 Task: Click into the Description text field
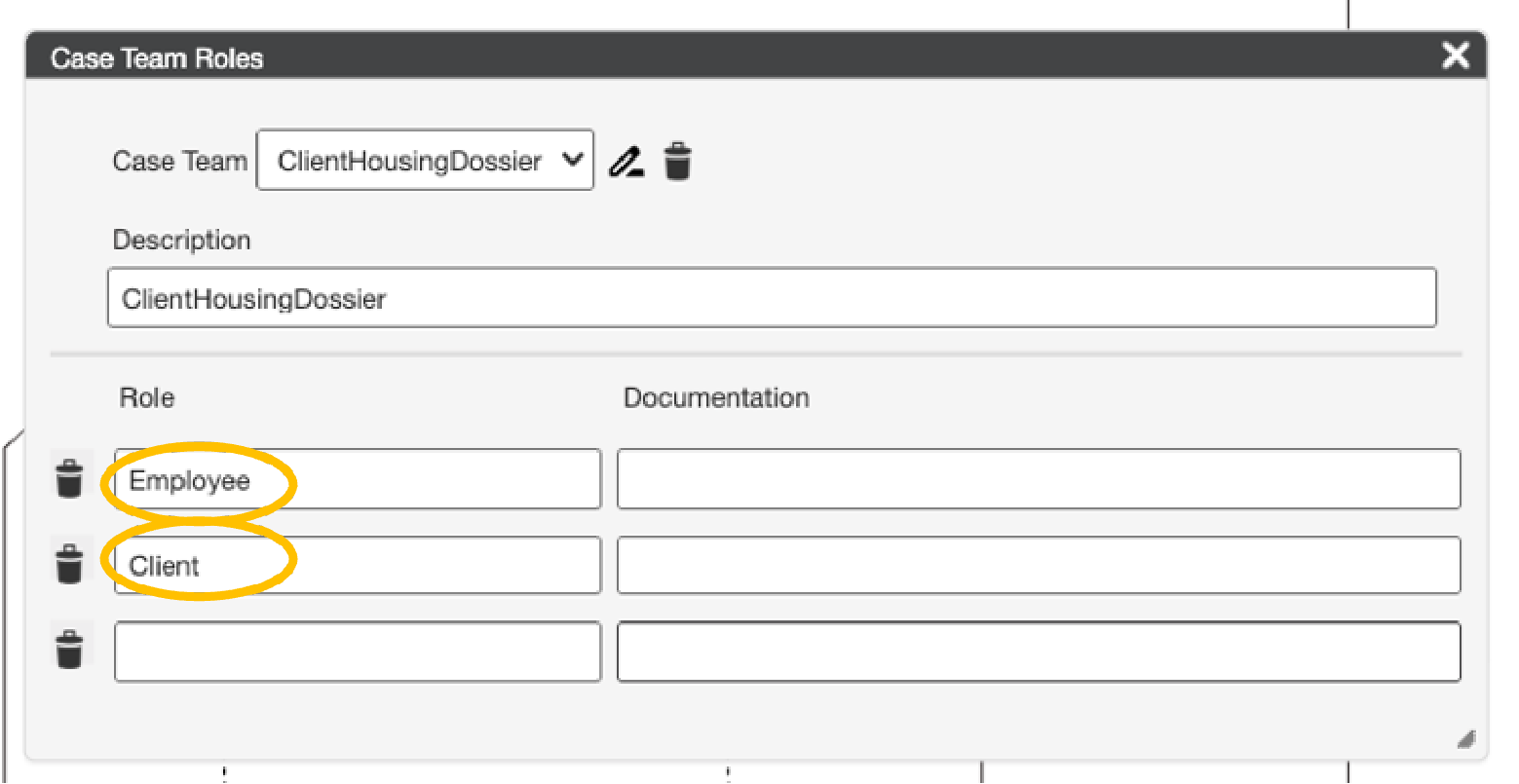click(771, 298)
